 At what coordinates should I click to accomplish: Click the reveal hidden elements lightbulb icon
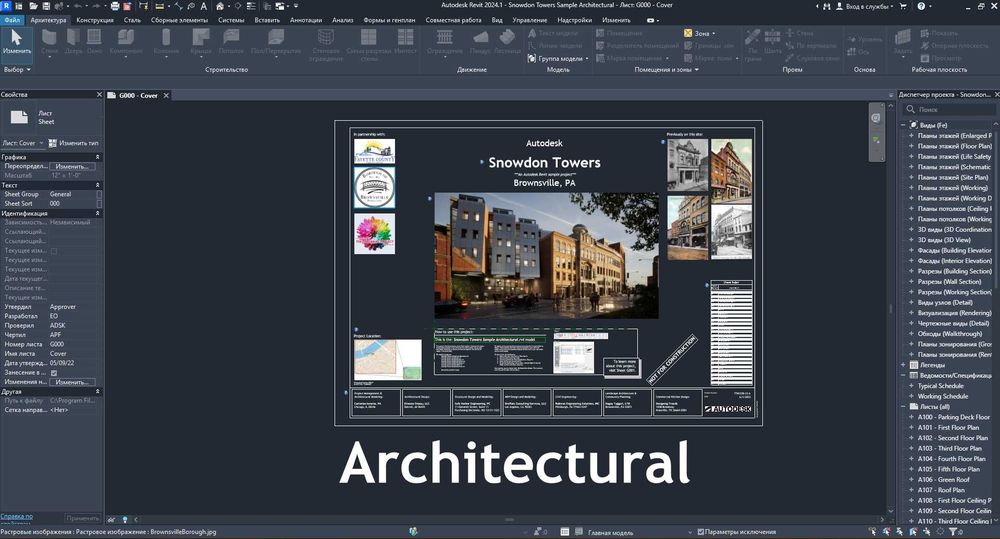125,519
